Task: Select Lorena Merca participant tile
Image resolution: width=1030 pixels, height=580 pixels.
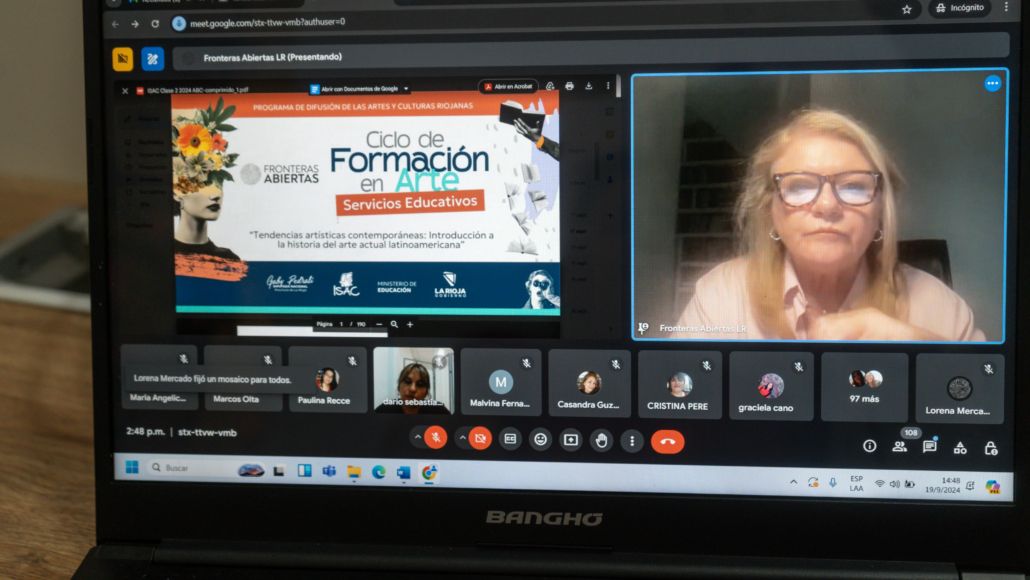Action: tap(960, 389)
